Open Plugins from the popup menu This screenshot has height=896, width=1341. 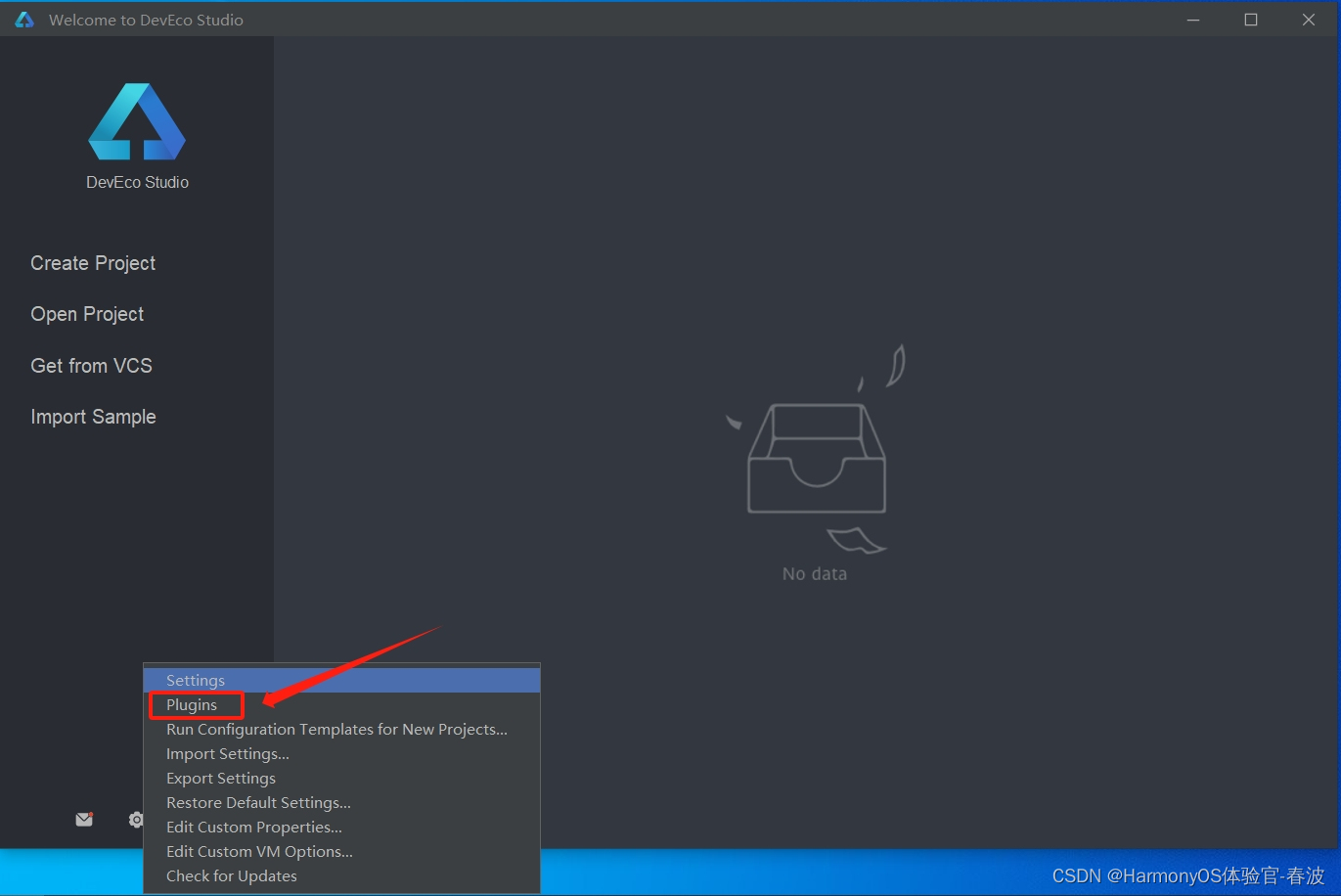point(341,704)
